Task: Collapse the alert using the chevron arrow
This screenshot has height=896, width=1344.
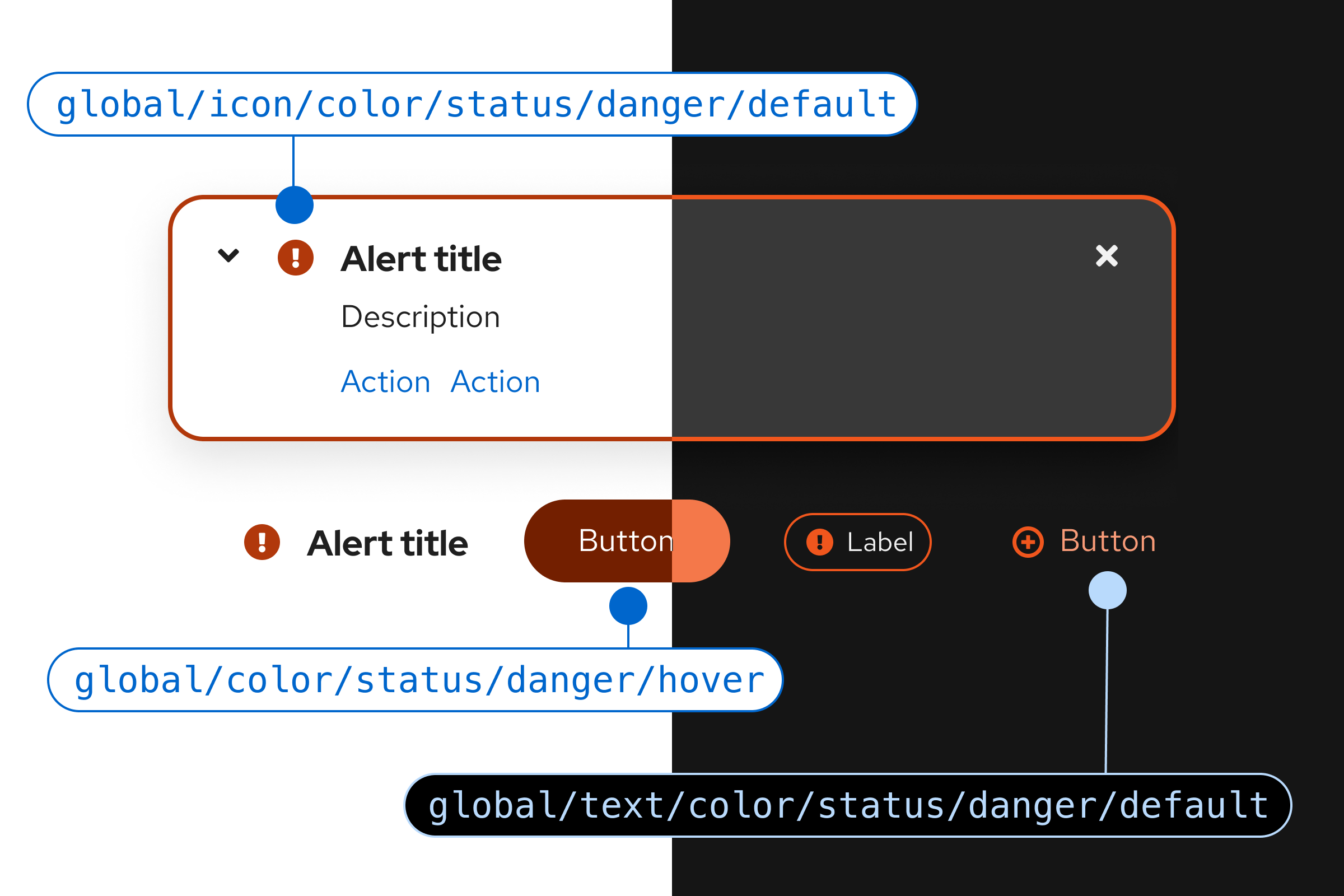Action: pos(228,255)
